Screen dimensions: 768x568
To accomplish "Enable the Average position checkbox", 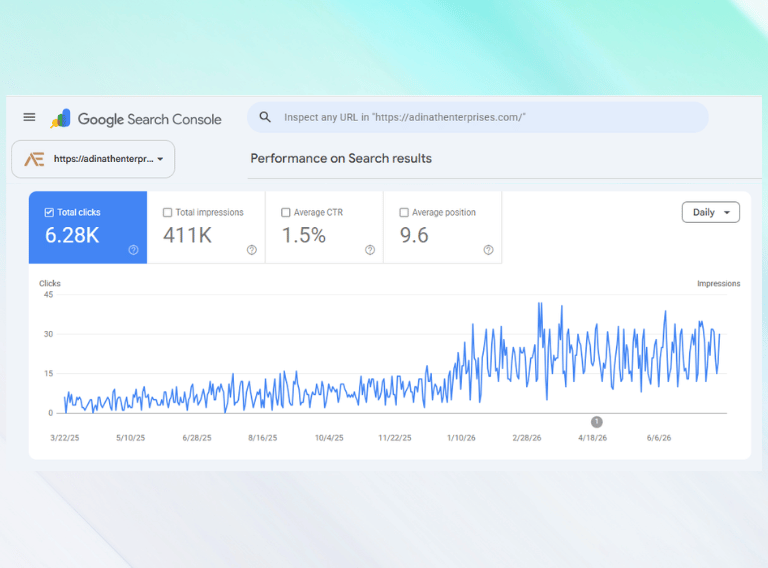I will 404,213.
